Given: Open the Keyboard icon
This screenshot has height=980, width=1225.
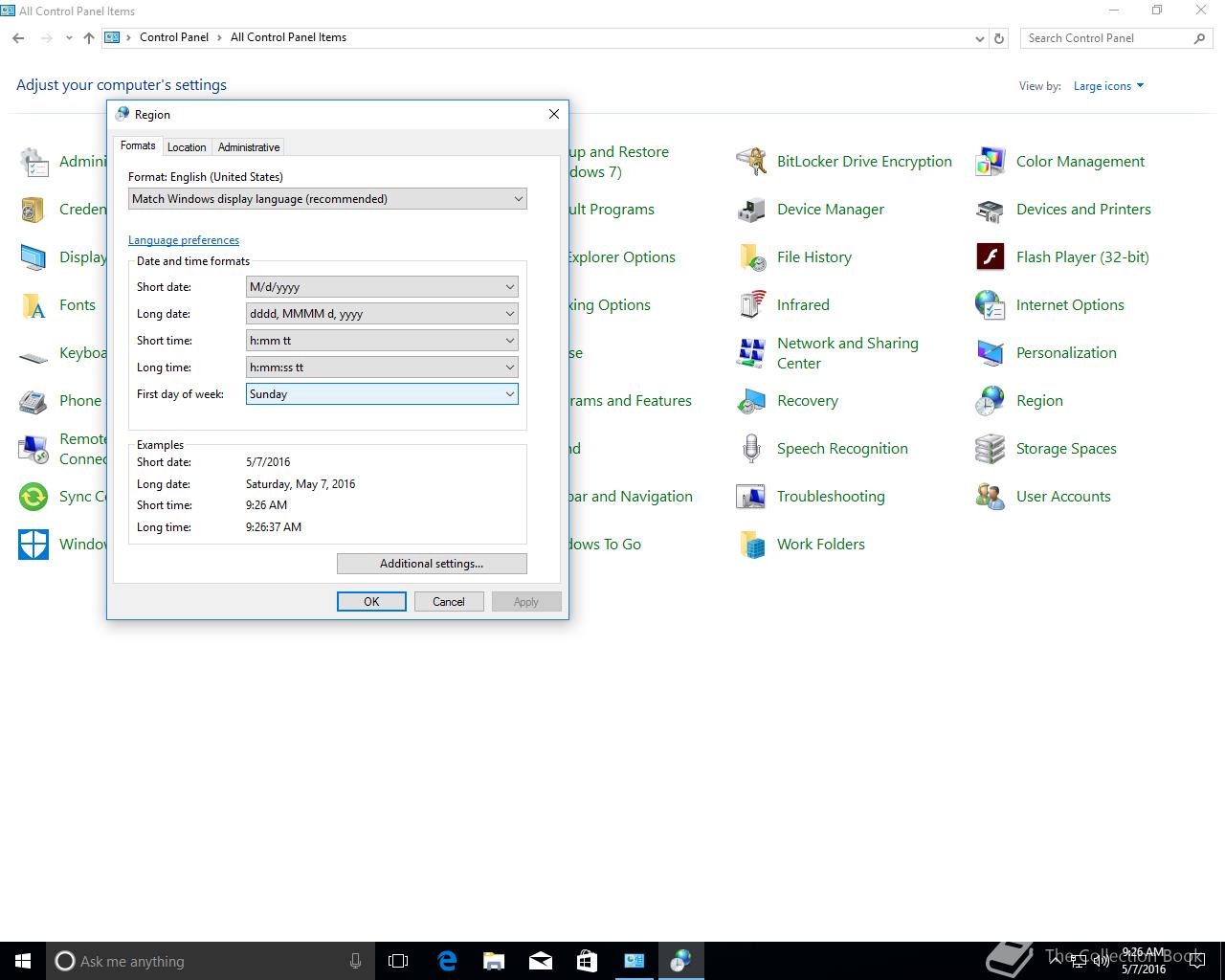Looking at the screenshot, I should tap(33, 357).
